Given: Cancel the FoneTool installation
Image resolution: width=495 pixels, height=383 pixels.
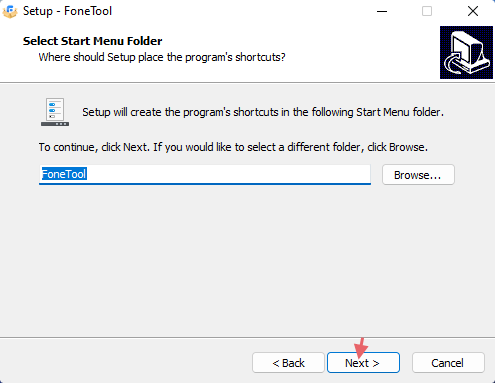Looking at the screenshot, I should tap(448, 363).
